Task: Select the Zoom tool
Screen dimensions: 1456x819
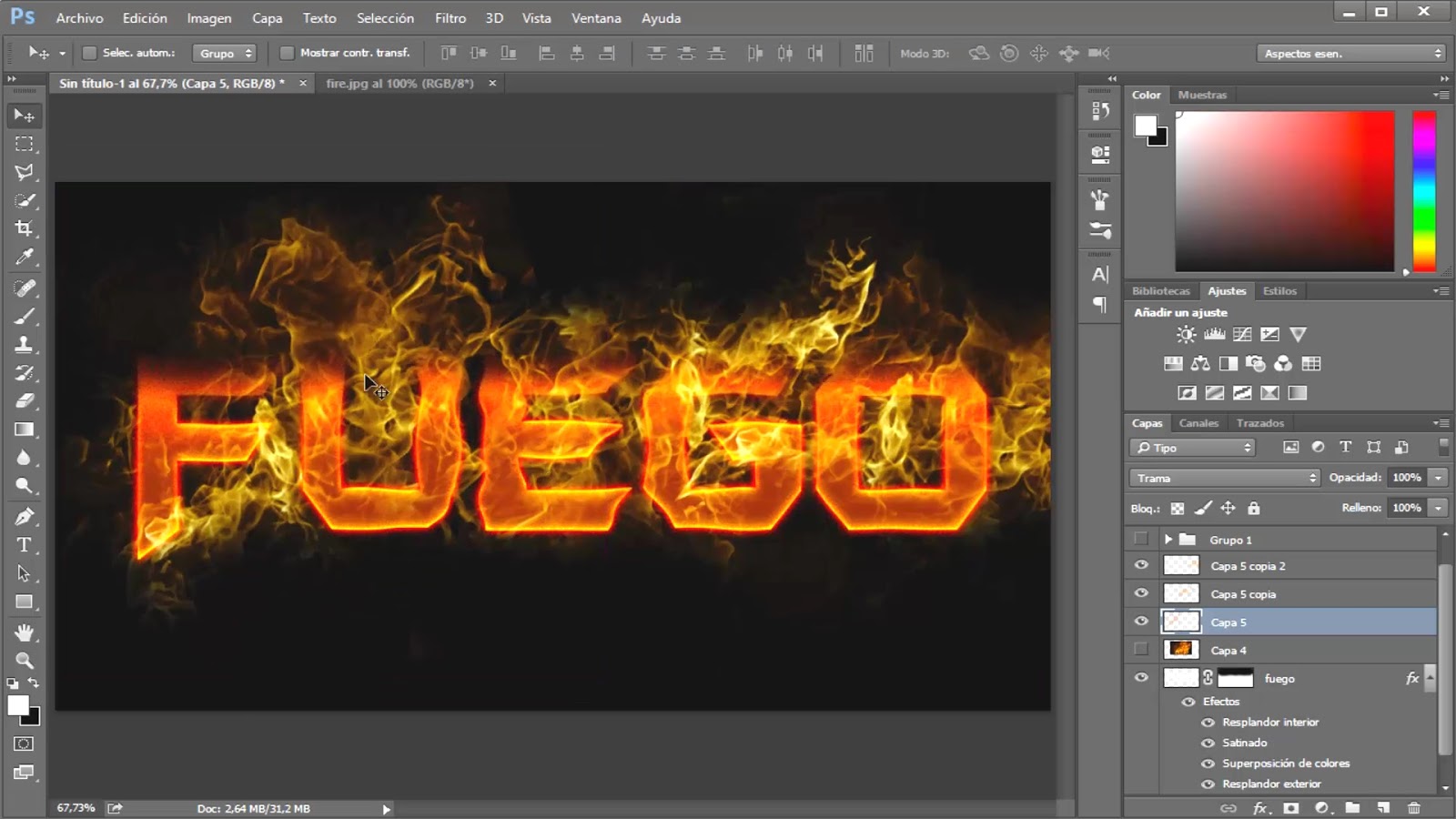Action: pyautogui.click(x=25, y=661)
